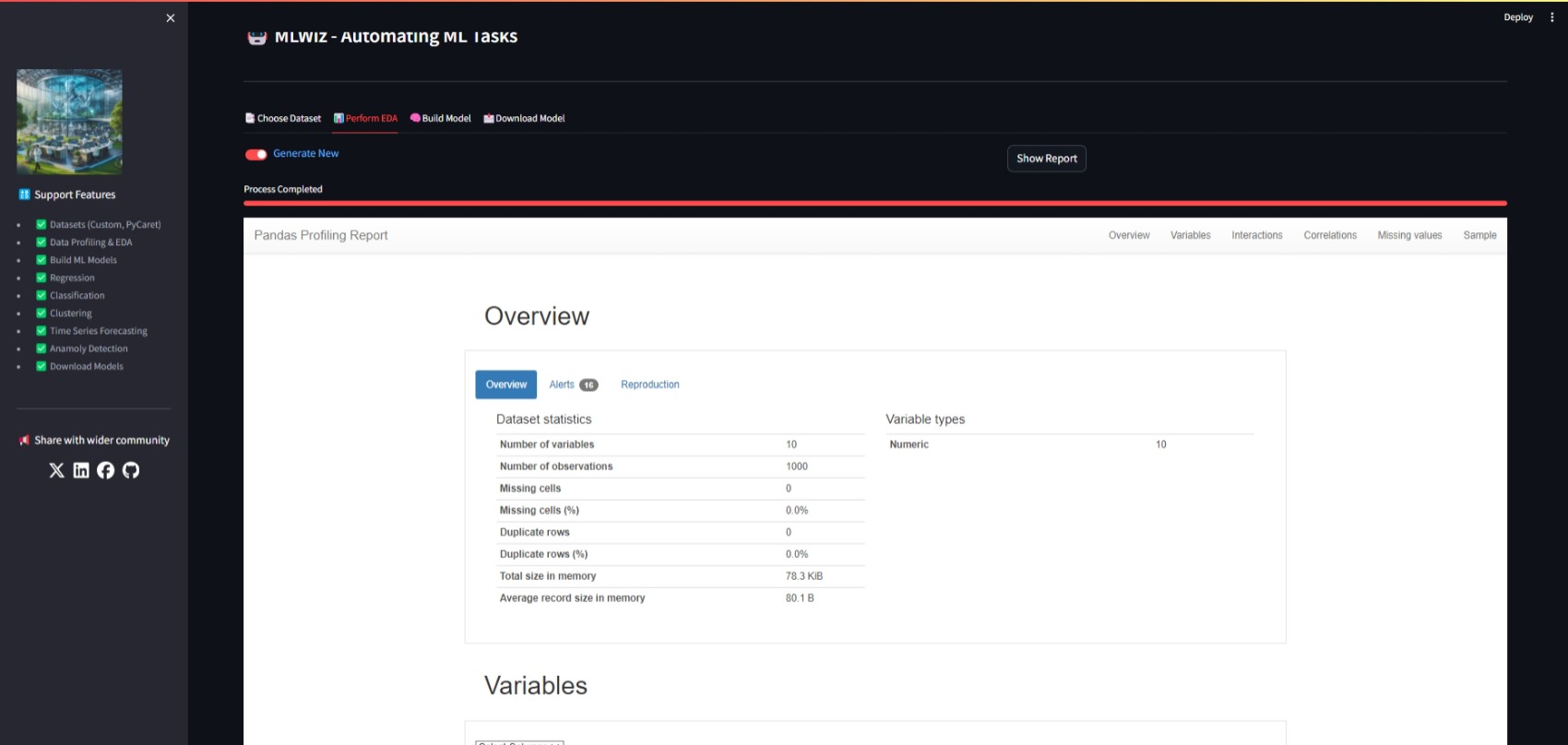1568x745 pixels.
Task: Click the red progress bar
Action: coord(875,203)
